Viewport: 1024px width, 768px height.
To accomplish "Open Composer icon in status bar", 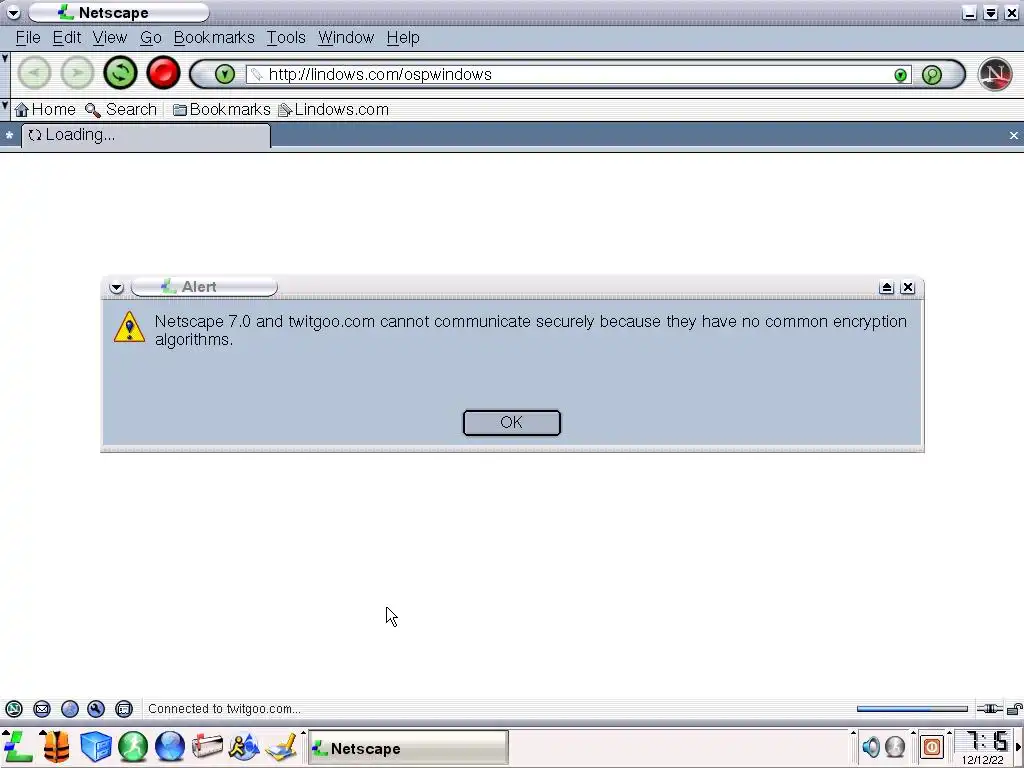I will click(96, 709).
